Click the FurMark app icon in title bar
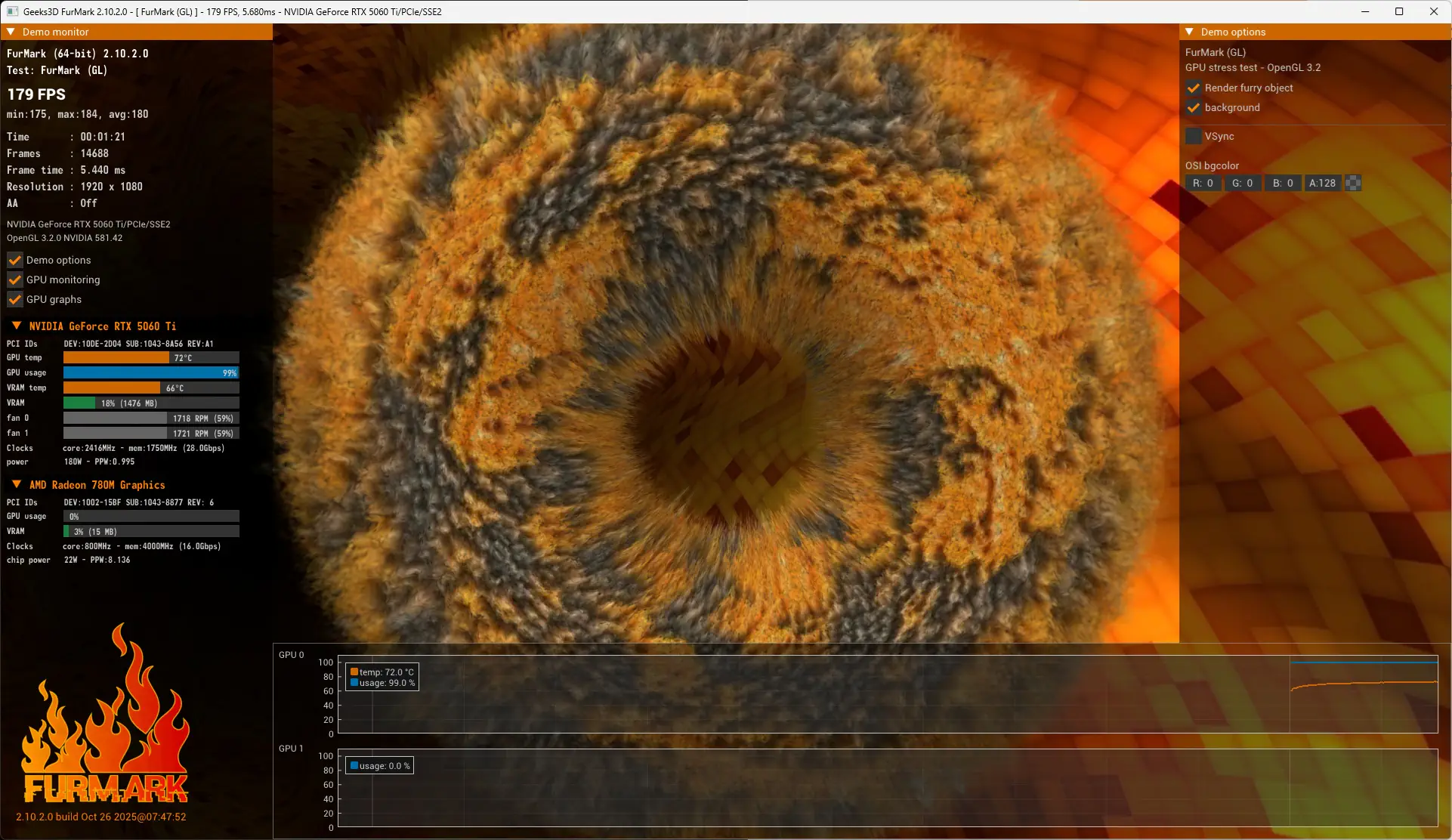 12,11
